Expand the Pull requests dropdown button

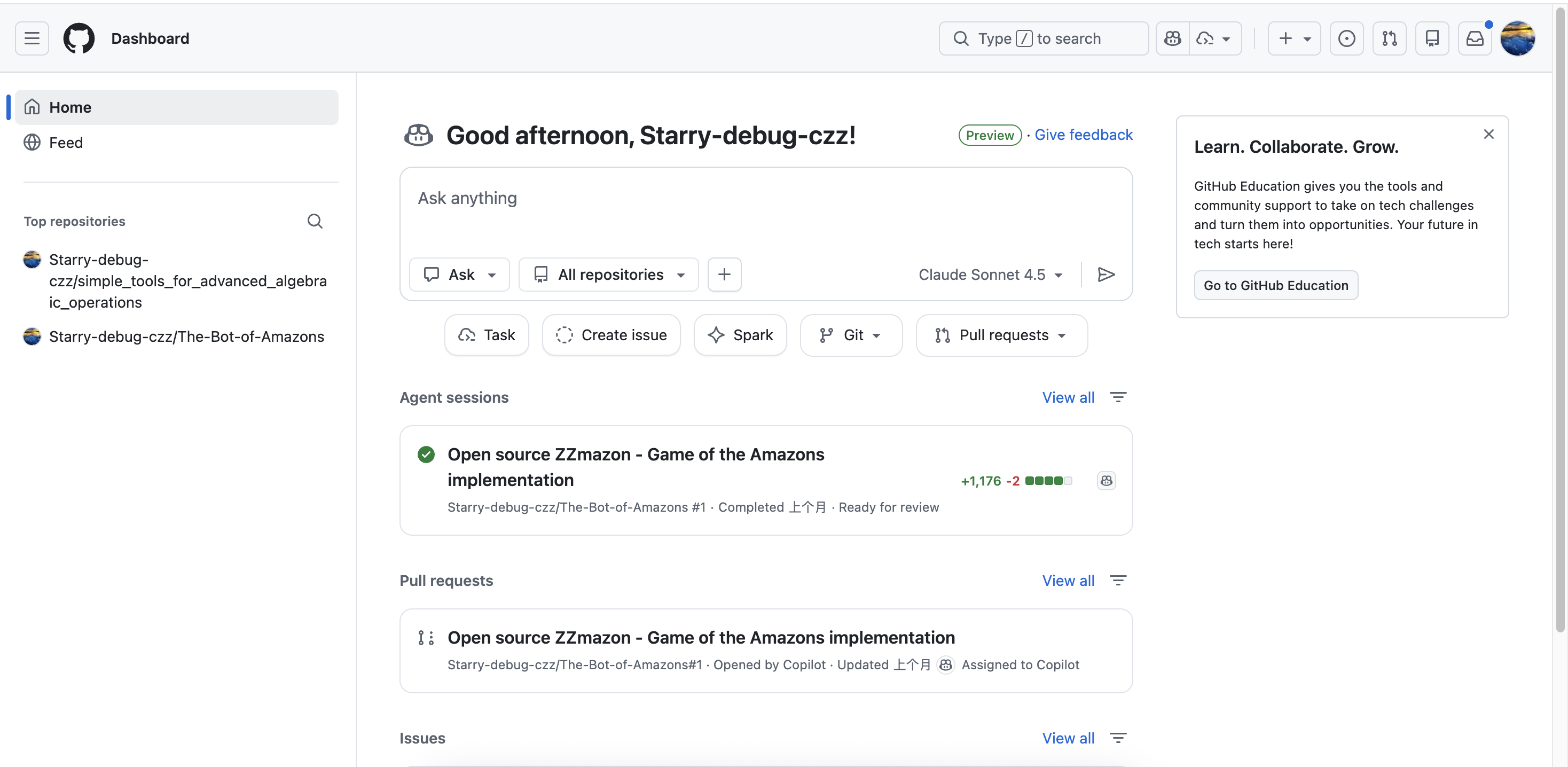[x=1001, y=335]
